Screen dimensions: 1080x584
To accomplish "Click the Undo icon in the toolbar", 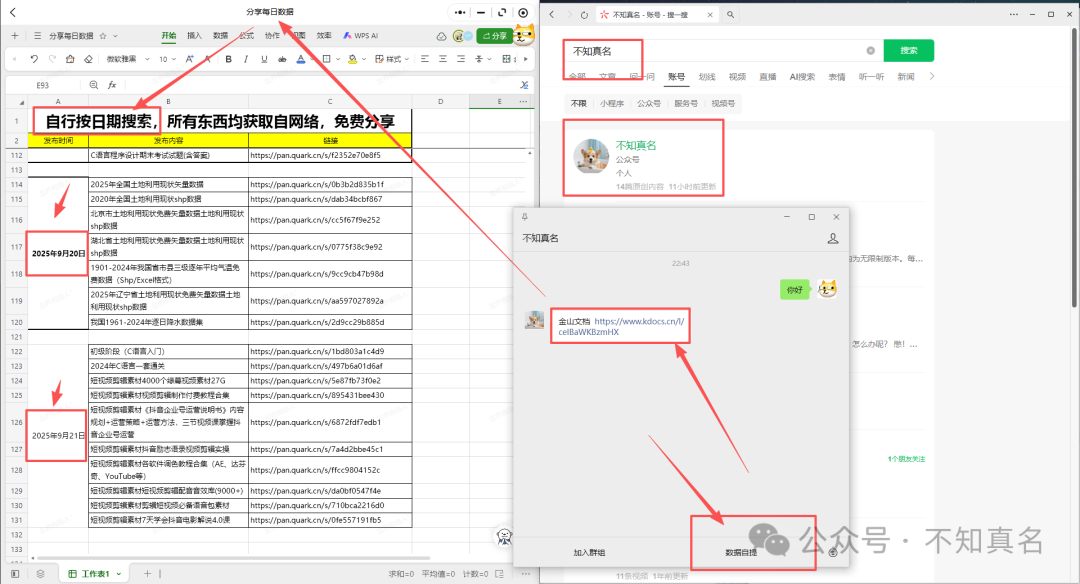I will (34, 59).
